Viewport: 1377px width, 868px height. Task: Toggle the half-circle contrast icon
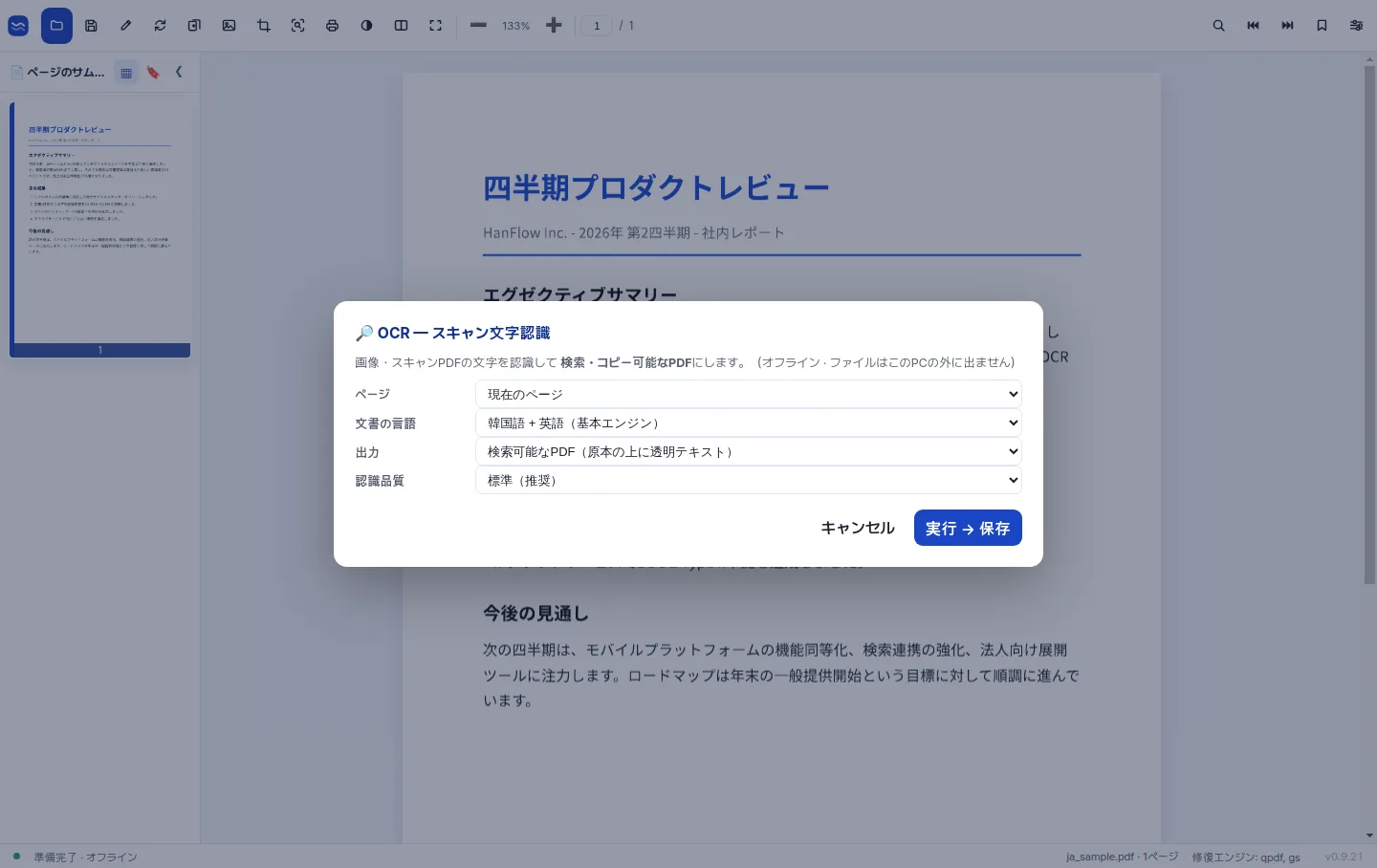point(366,26)
